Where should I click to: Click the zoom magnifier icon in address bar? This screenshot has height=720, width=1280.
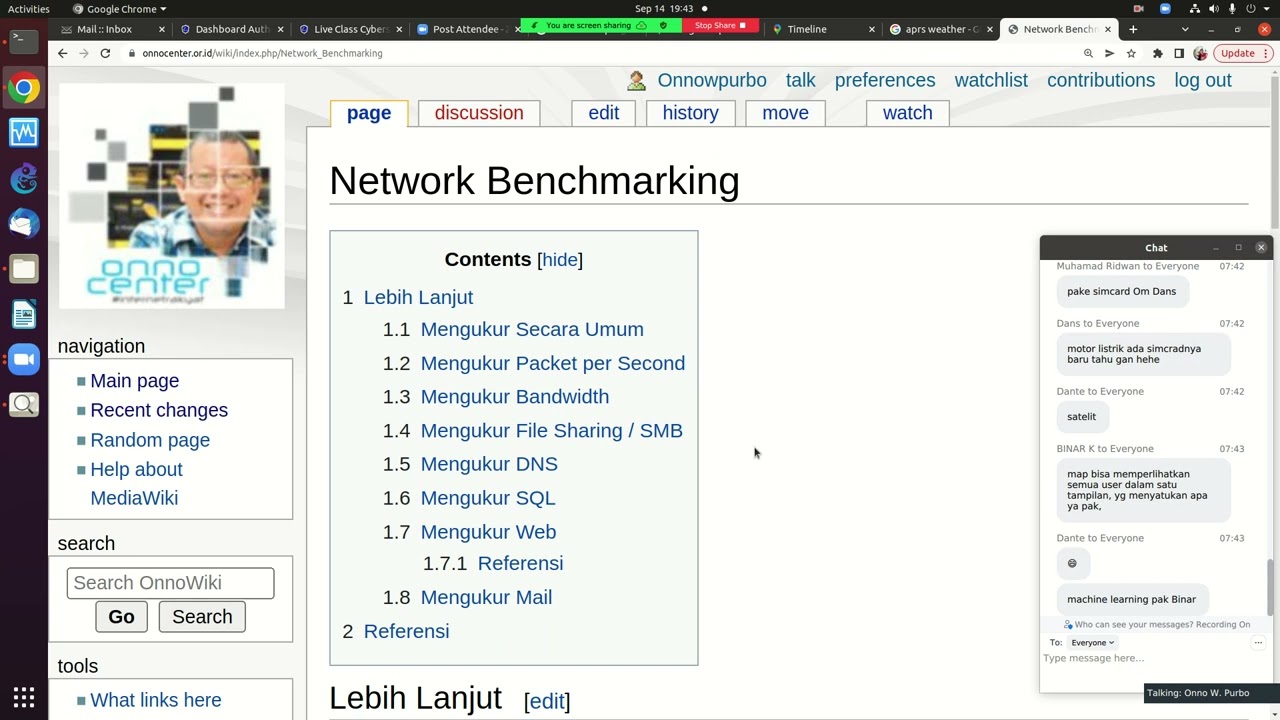click(x=1087, y=53)
